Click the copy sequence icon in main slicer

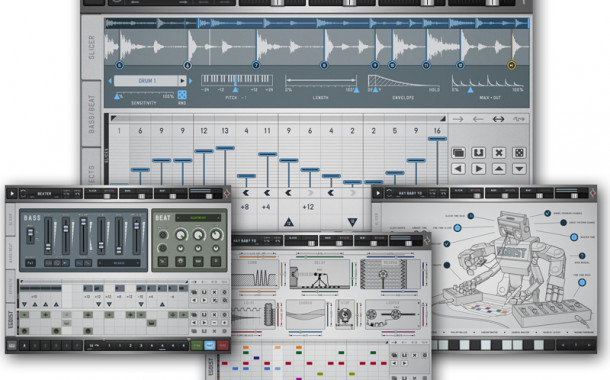(x=458, y=153)
